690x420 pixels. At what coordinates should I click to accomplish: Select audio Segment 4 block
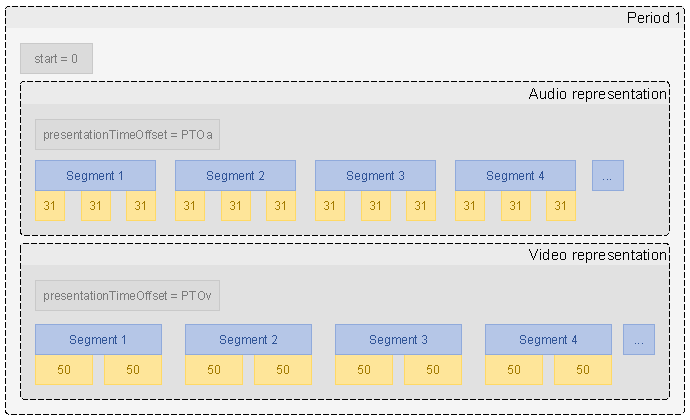(x=515, y=176)
